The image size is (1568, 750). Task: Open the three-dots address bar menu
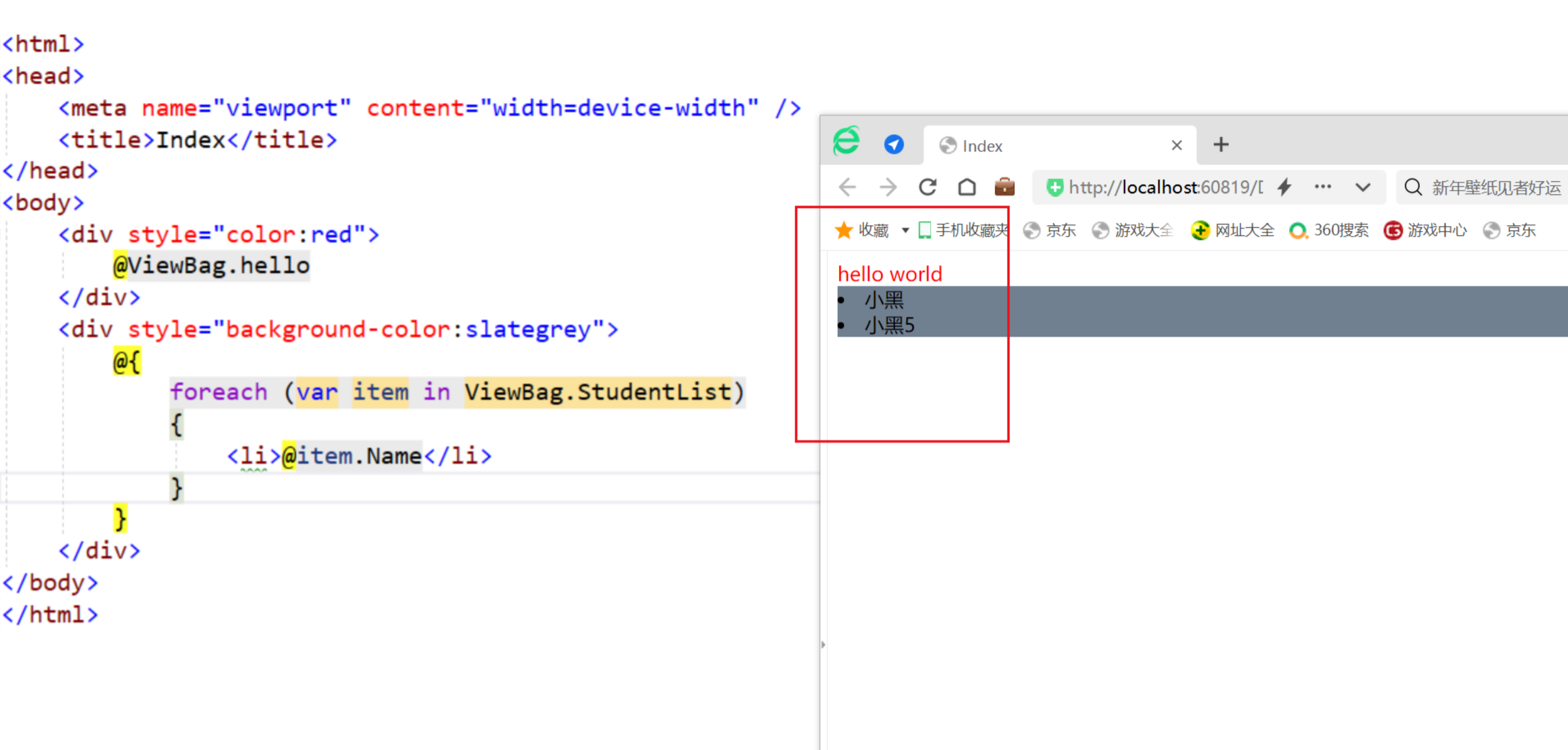pyautogui.click(x=1323, y=187)
